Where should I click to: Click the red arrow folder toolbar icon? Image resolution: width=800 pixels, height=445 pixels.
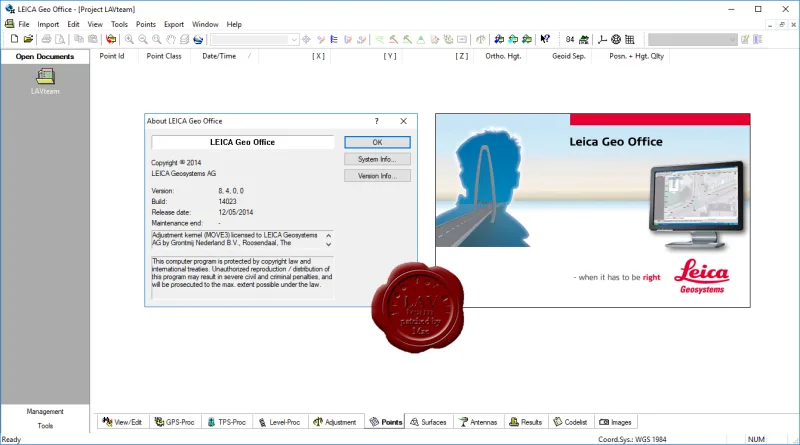[x=111, y=39]
